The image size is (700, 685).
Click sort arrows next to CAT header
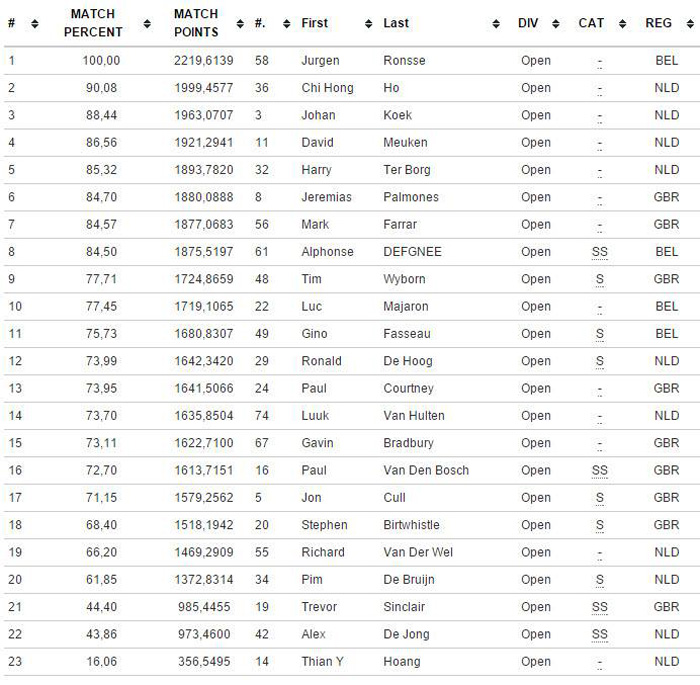[622, 23]
